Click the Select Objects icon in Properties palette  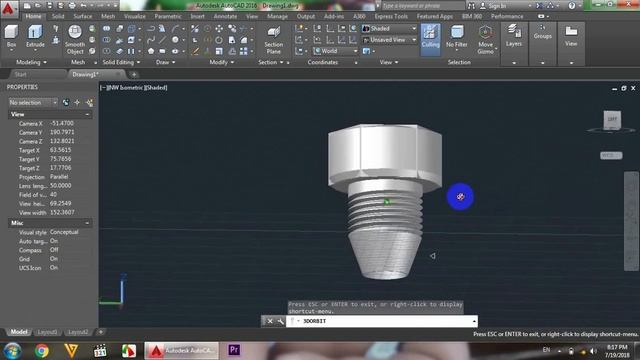pos(77,102)
